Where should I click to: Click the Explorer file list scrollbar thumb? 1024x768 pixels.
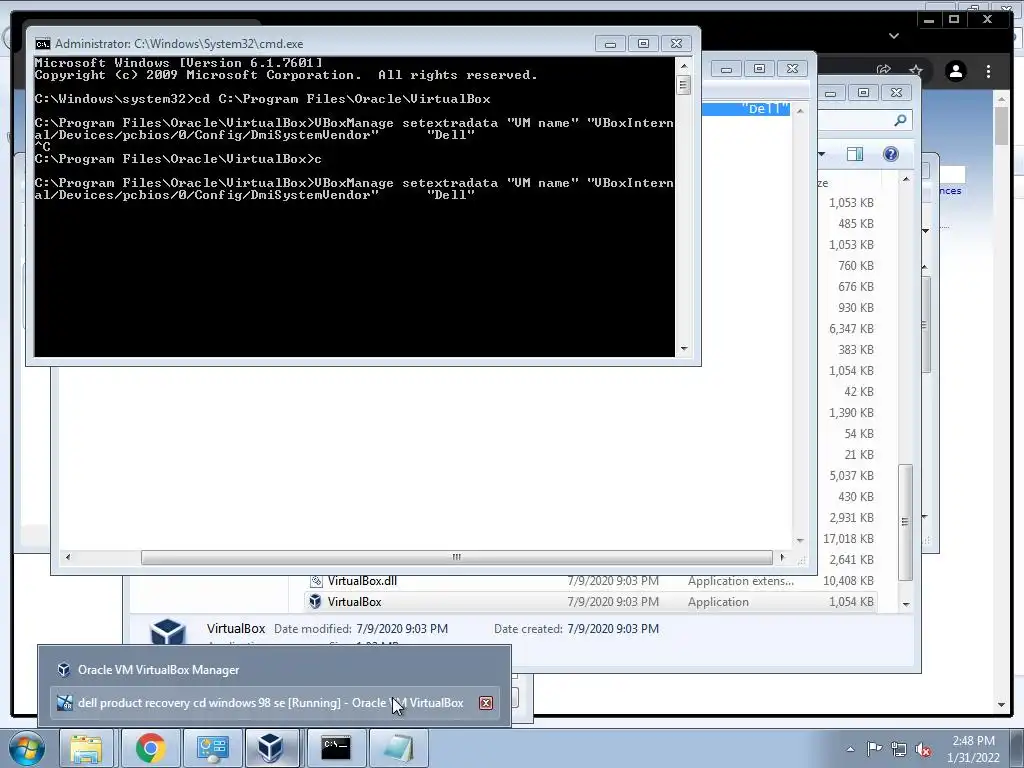(905, 522)
